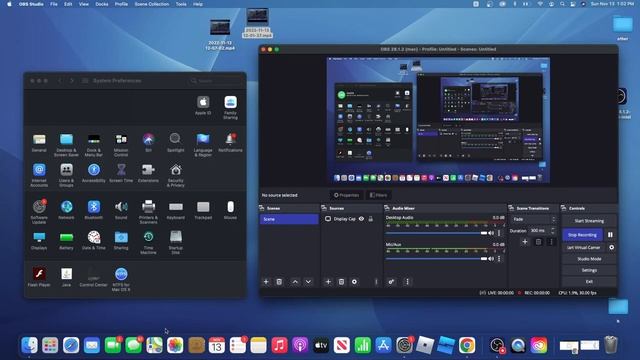Screen dimensions: 640x360
Task: Select the Display Capture source row
Action: [352, 219]
